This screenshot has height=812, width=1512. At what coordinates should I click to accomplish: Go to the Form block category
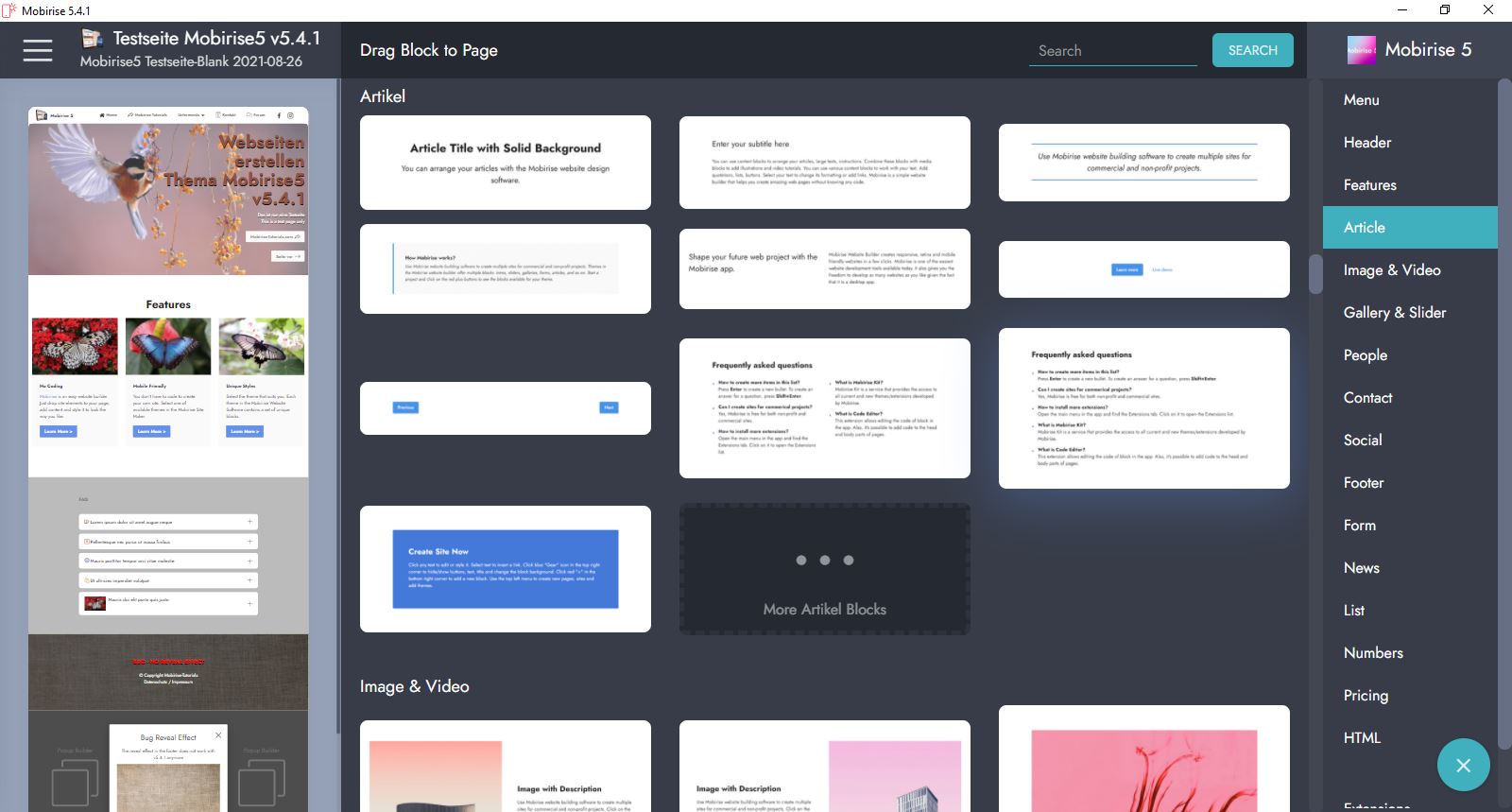pos(1410,525)
